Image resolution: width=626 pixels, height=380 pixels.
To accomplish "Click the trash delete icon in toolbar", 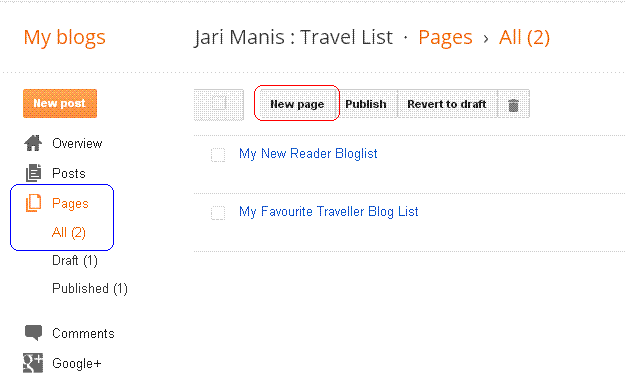I will coord(513,105).
